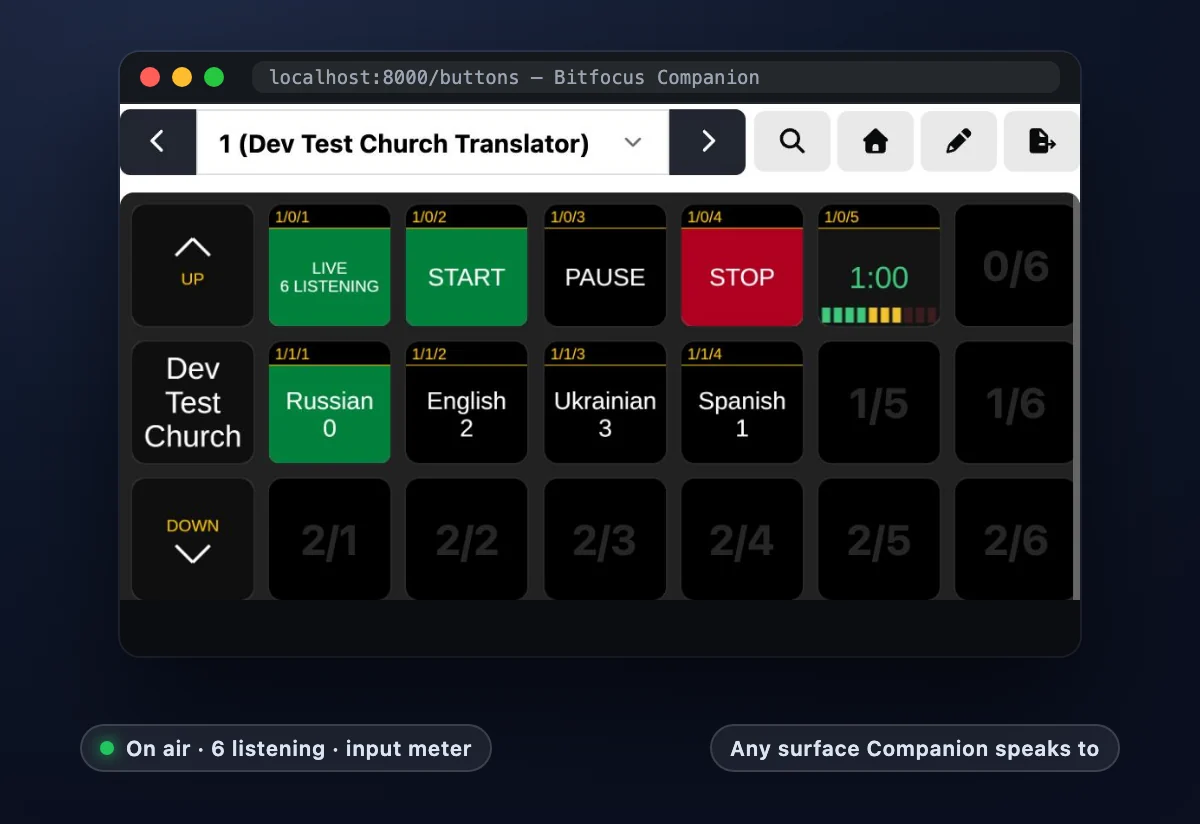Click the 1/0/4 location label

[704, 217]
